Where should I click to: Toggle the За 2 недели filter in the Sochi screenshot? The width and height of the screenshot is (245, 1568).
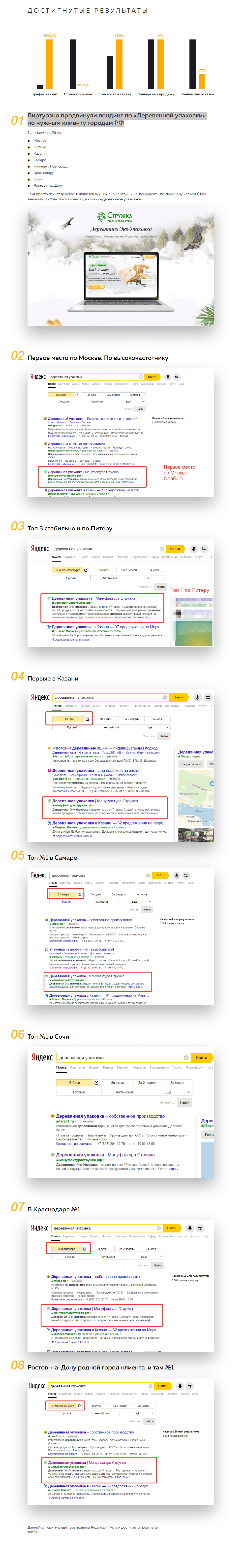pyautogui.click(x=147, y=1082)
